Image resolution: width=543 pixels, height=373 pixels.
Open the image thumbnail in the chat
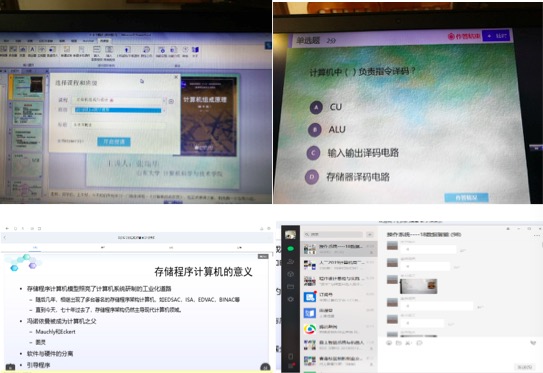[418, 286]
